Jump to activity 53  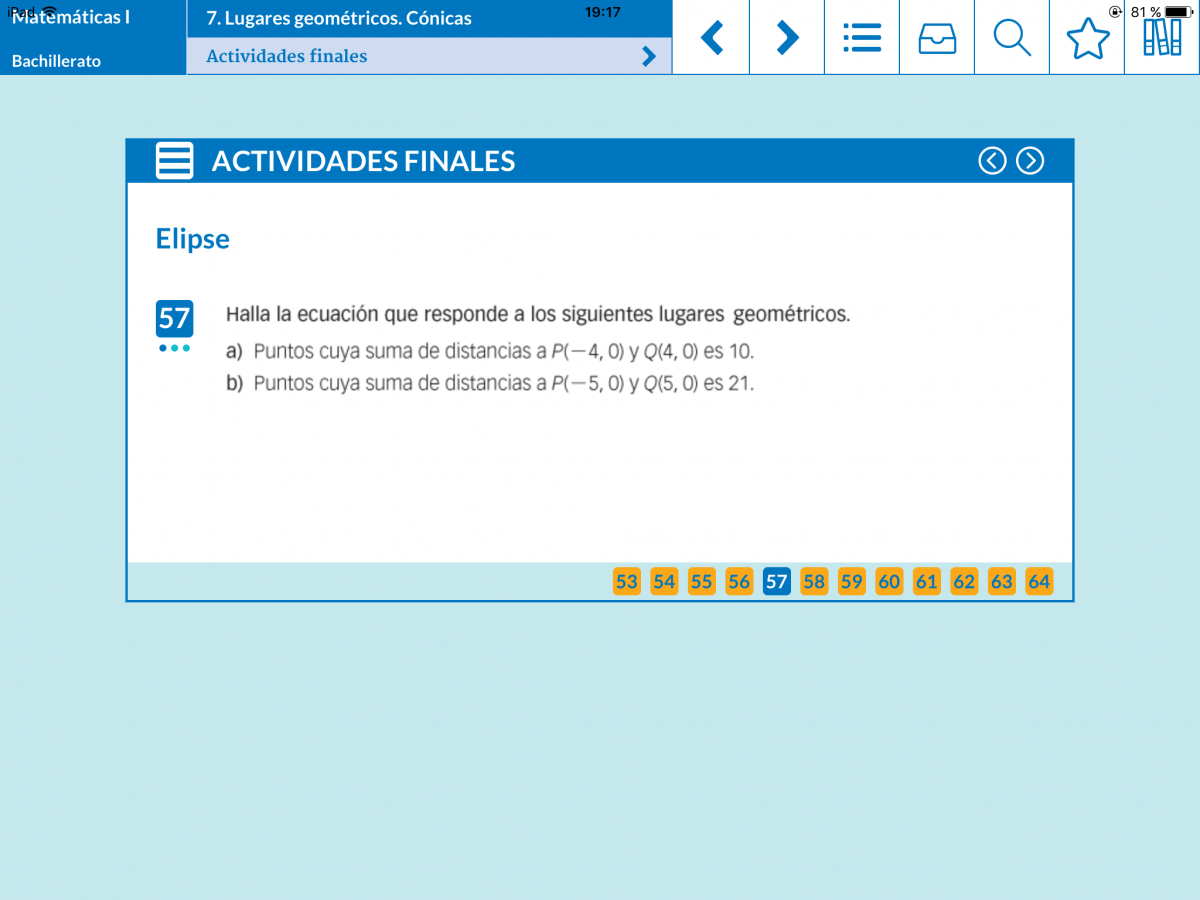[627, 582]
